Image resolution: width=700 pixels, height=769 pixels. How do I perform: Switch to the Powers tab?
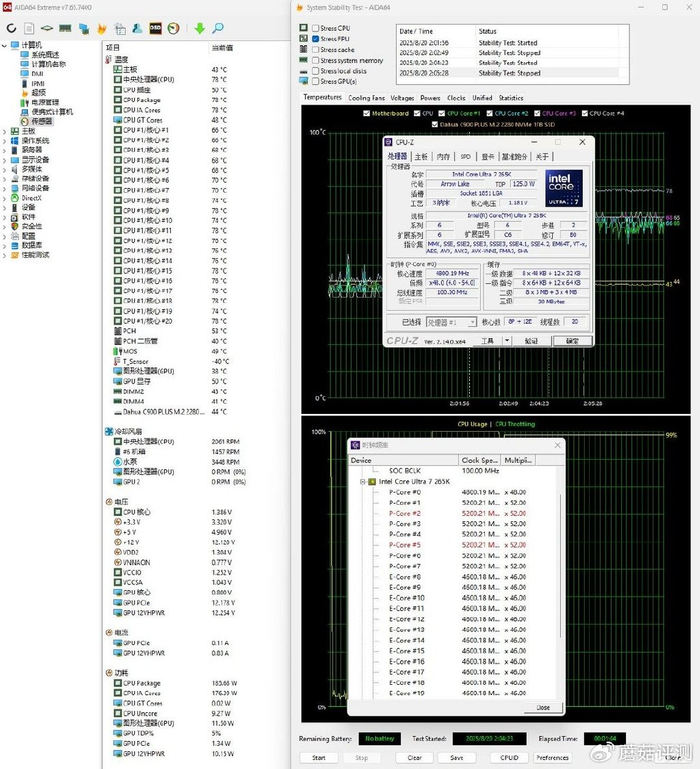[430, 98]
